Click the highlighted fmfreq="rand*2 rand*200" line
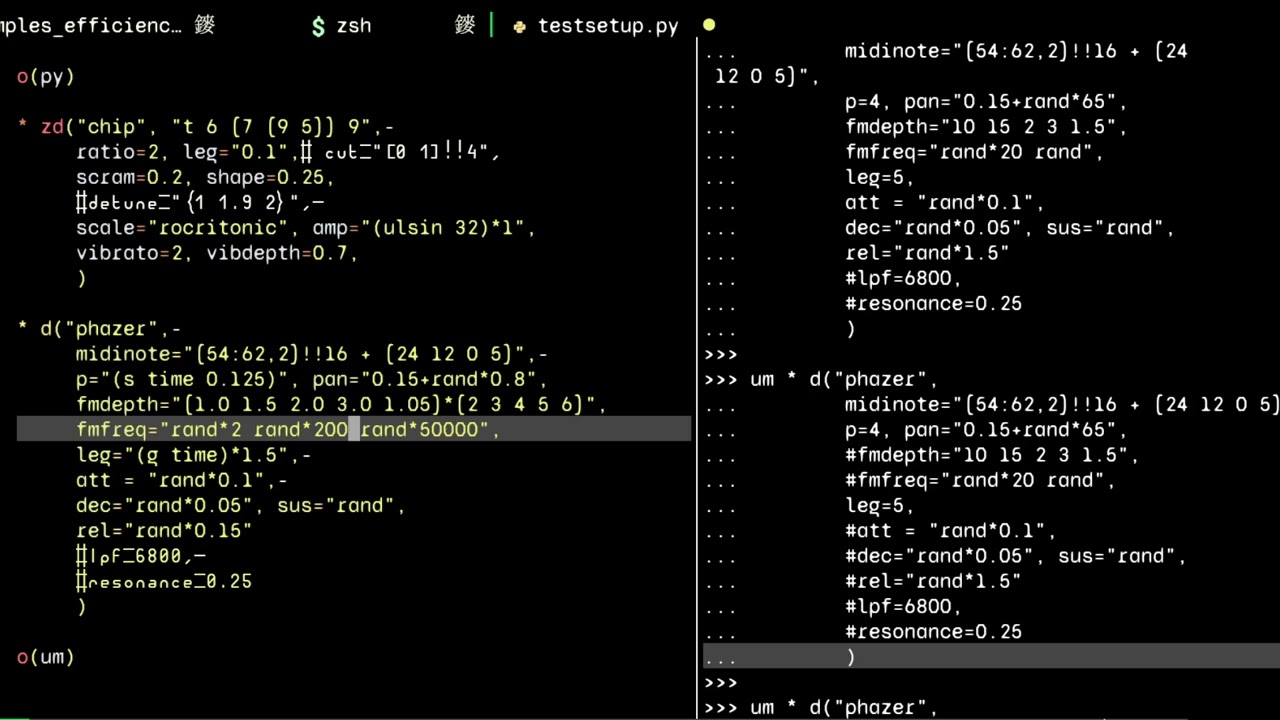Screen dimensions: 1280x720 pos(354,430)
